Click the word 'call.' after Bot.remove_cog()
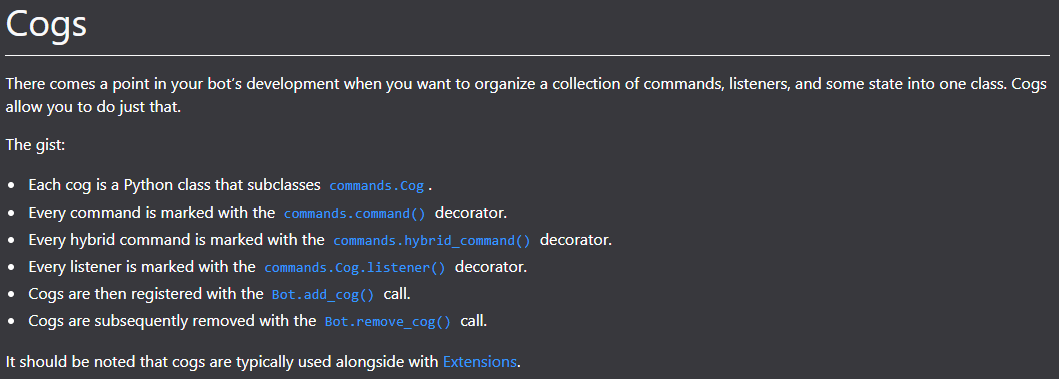 coord(473,321)
